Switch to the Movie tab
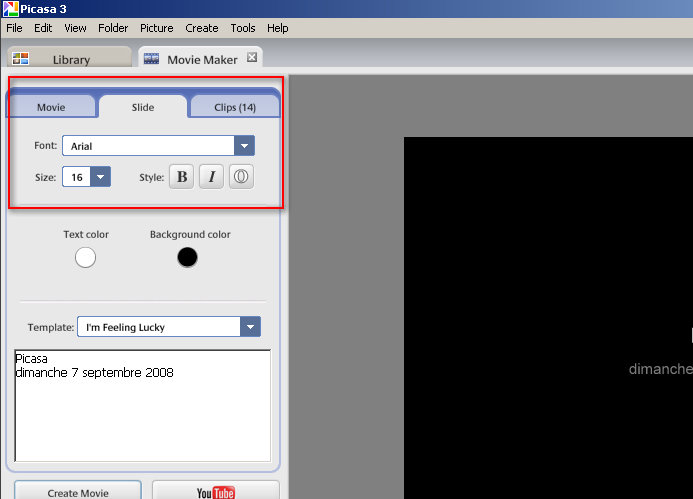Viewport: 693px width, 499px height. pos(51,107)
